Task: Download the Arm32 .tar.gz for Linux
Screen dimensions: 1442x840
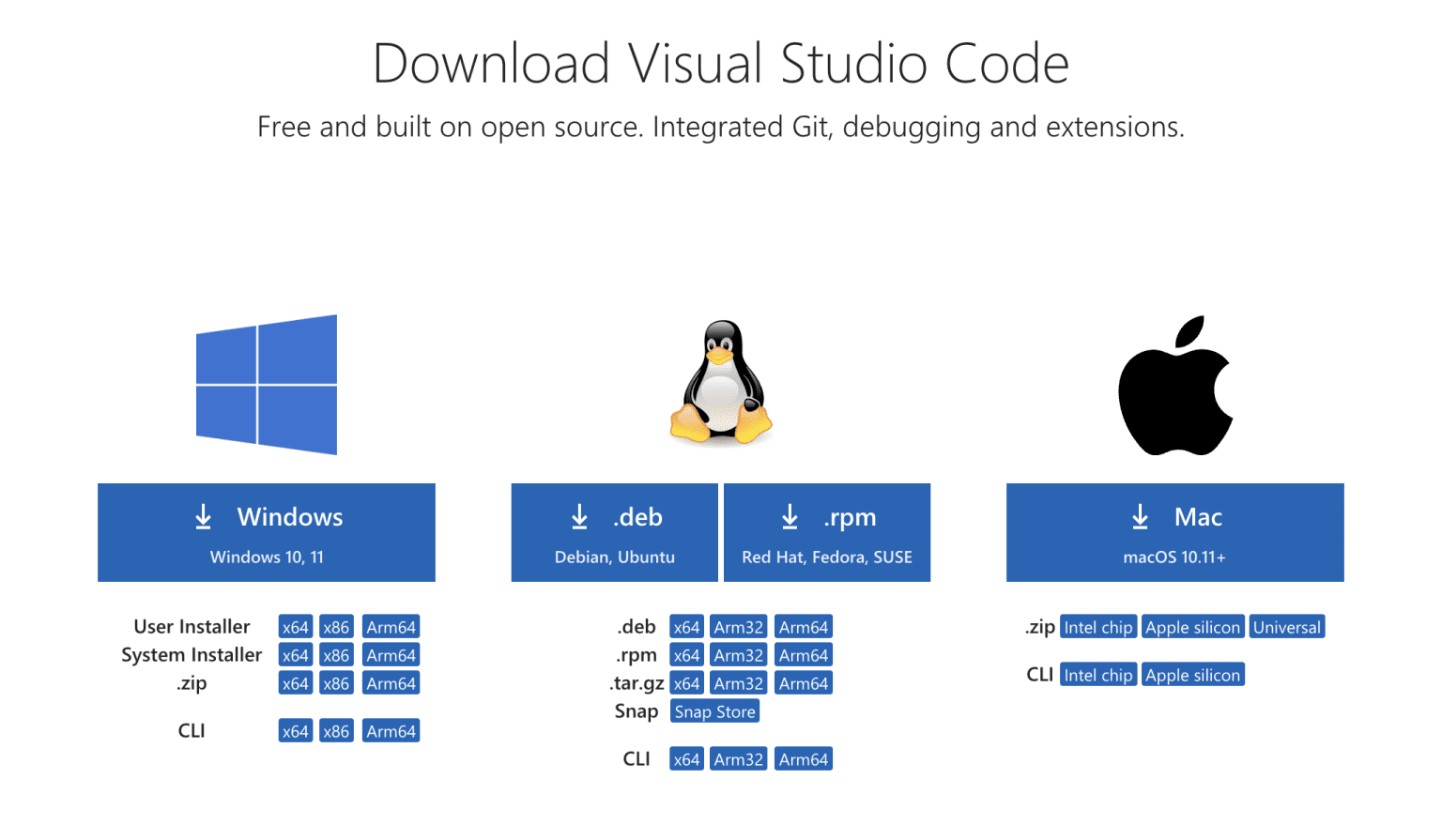Action: point(738,682)
